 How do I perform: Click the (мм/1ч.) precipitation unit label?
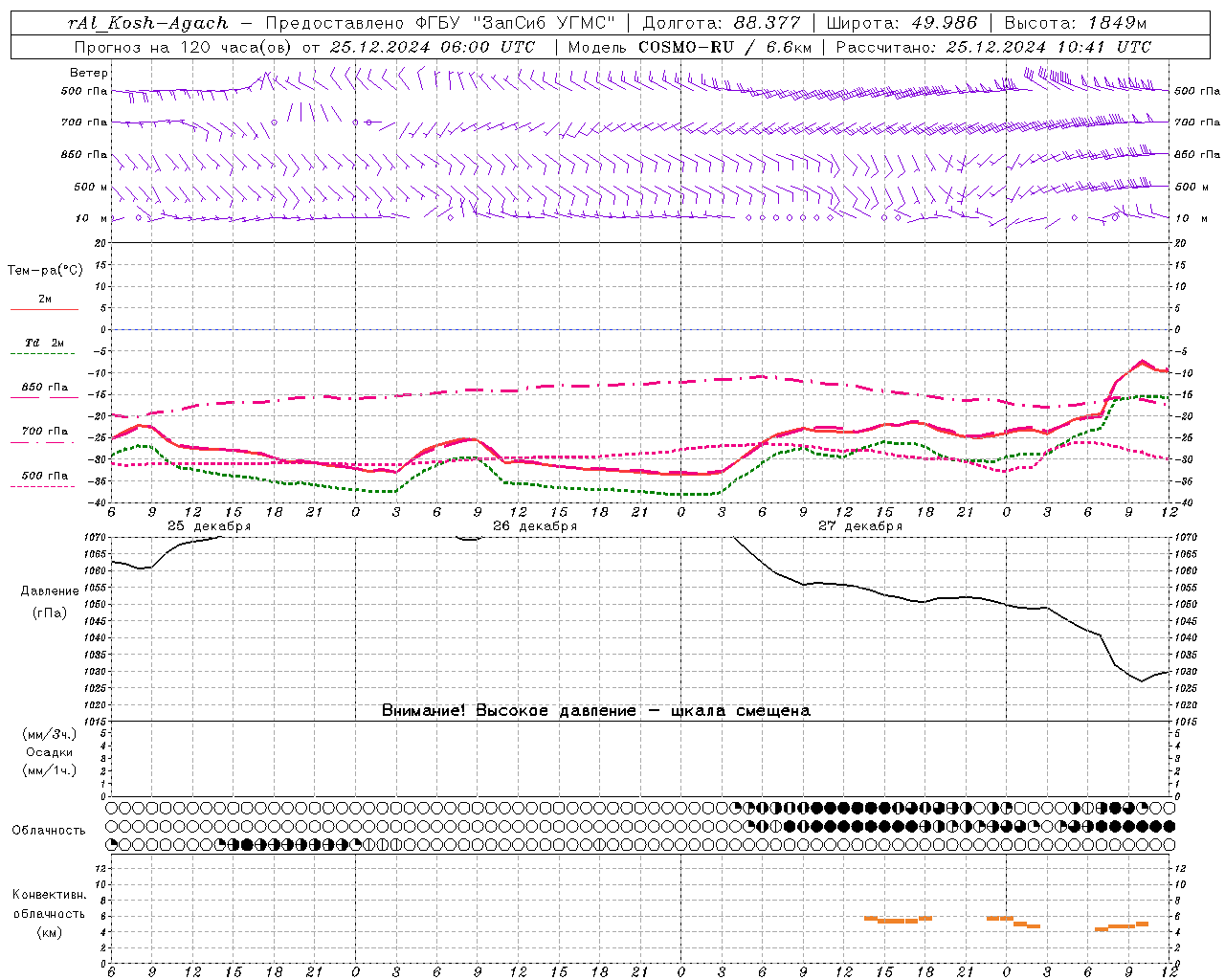pyautogui.click(x=50, y=770)
